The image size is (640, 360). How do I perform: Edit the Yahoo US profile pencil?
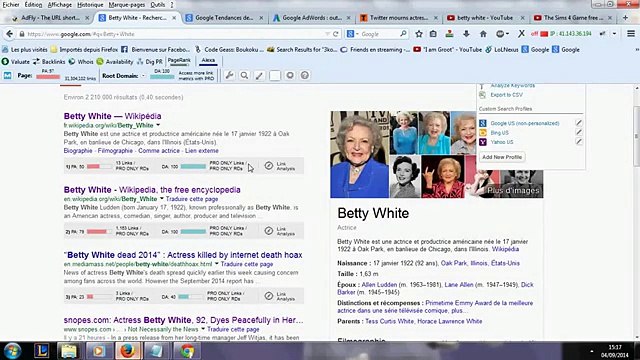coord(578,142)
